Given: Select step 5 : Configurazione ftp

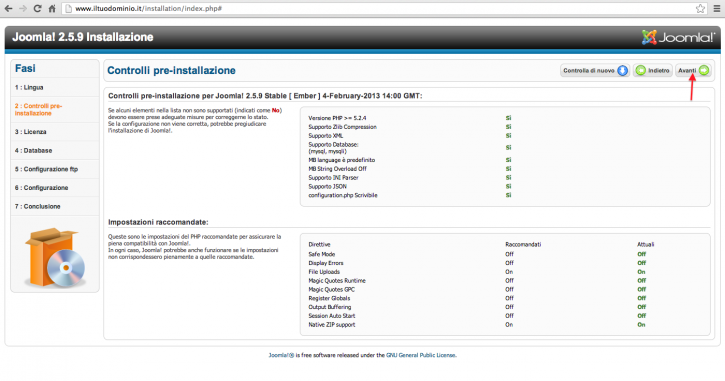Looking at the screenshot, I should (46, 169).
